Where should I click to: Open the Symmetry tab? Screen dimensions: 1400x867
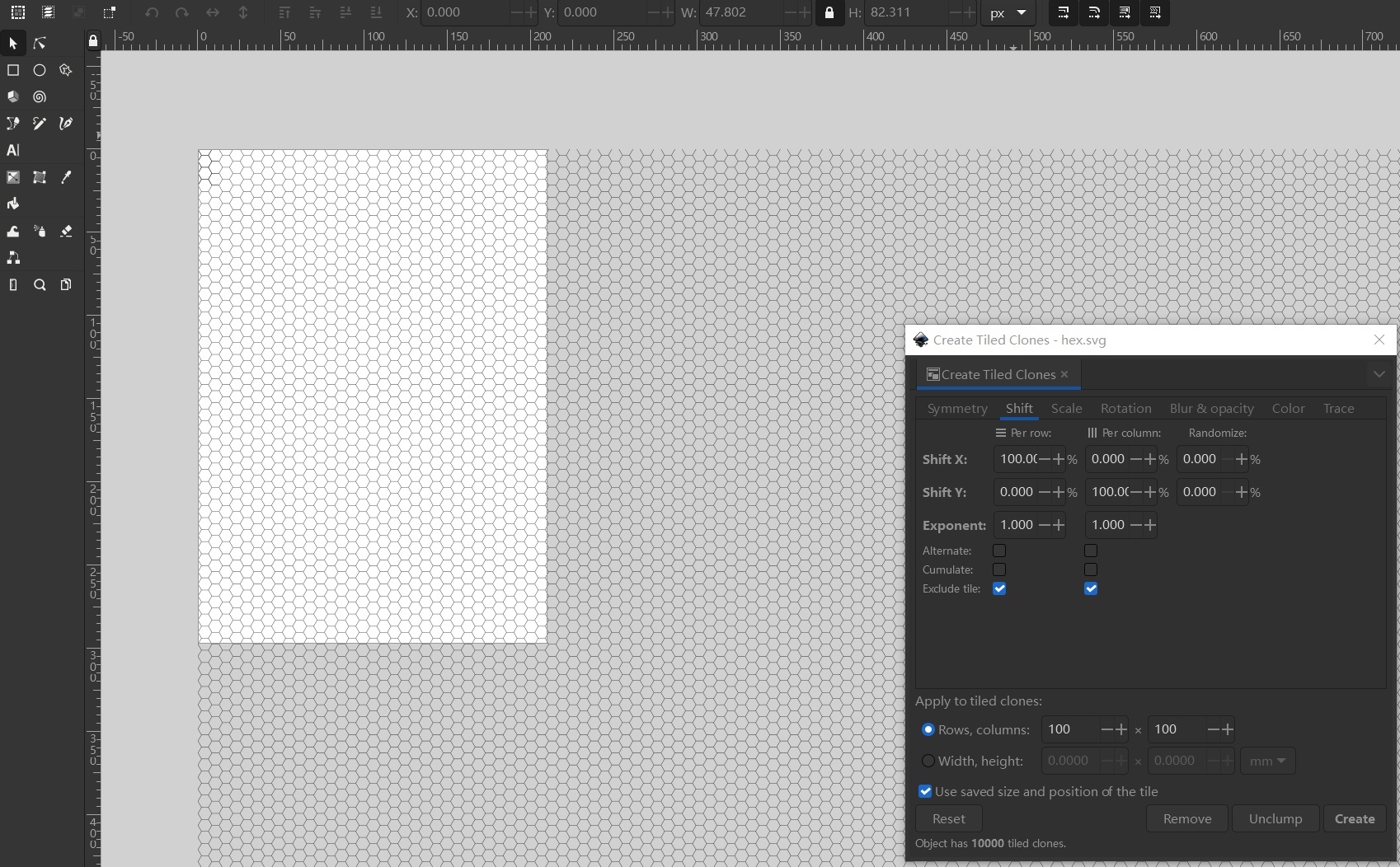point(957,408)
